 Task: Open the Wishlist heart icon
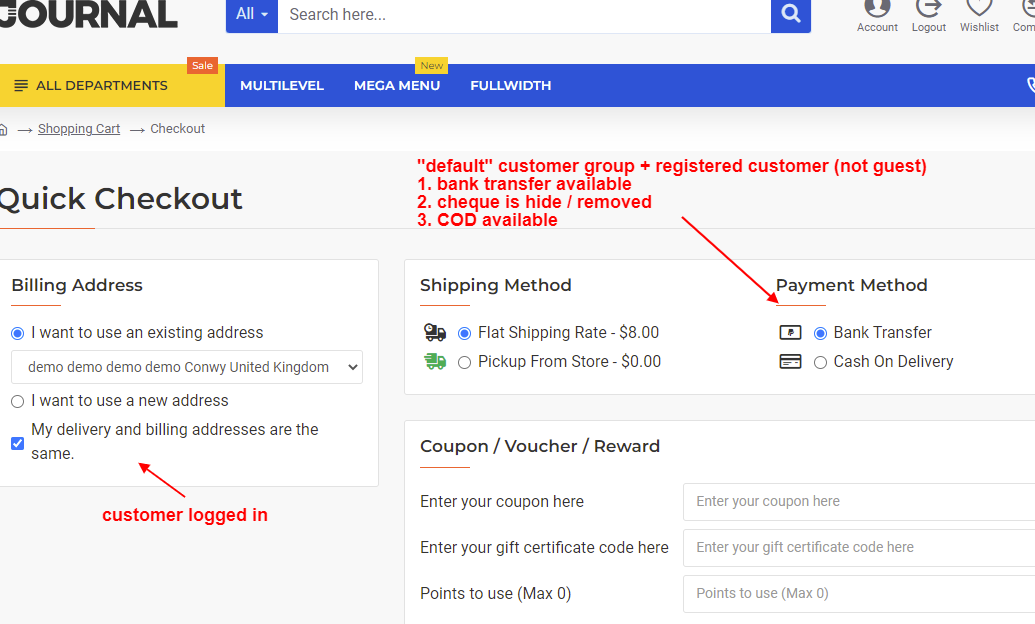tap(979, 8)
